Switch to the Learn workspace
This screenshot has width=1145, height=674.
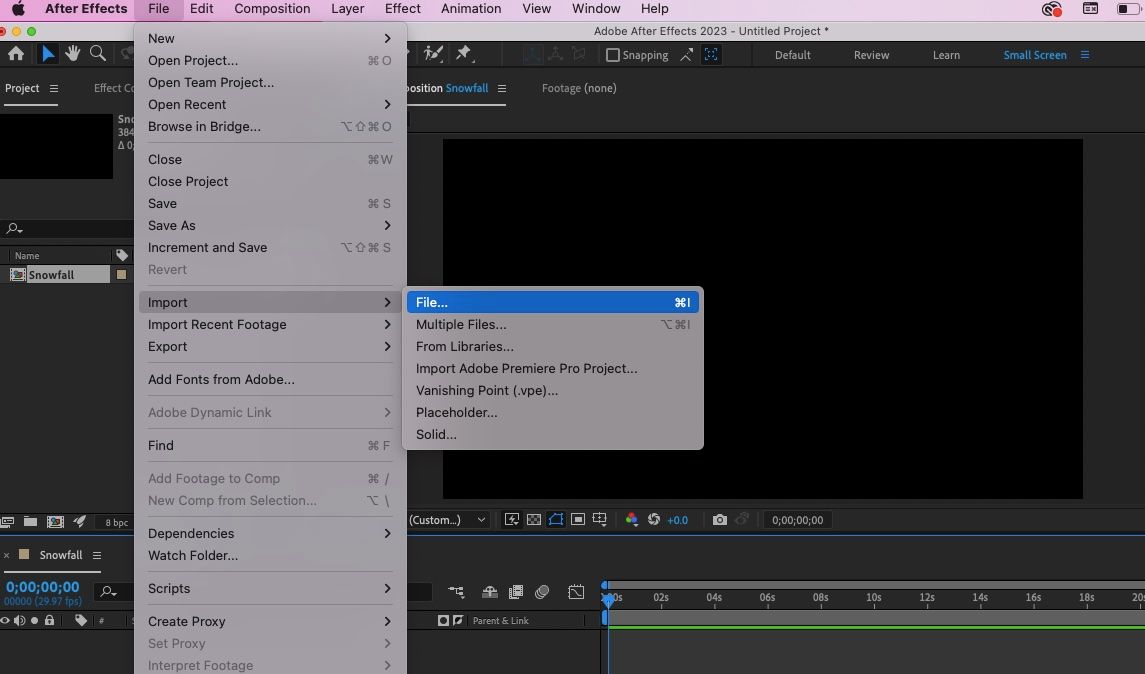click(946, 55)
